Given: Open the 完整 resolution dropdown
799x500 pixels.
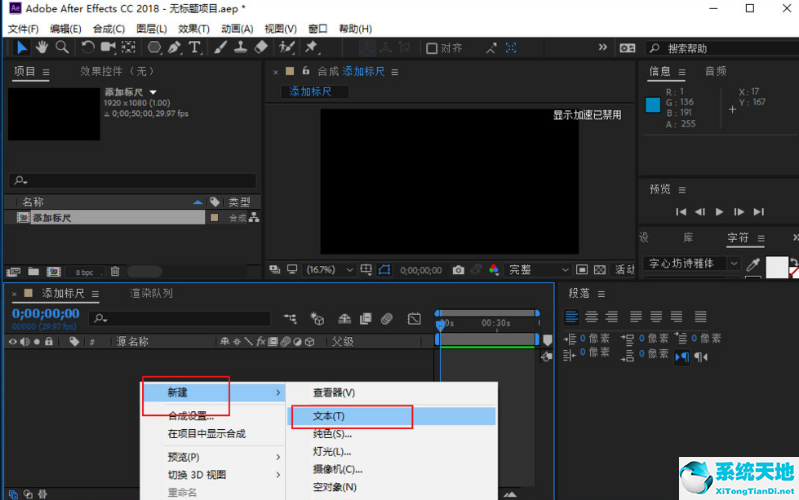Looking at the screenshot, I should (x=538, y=270).
